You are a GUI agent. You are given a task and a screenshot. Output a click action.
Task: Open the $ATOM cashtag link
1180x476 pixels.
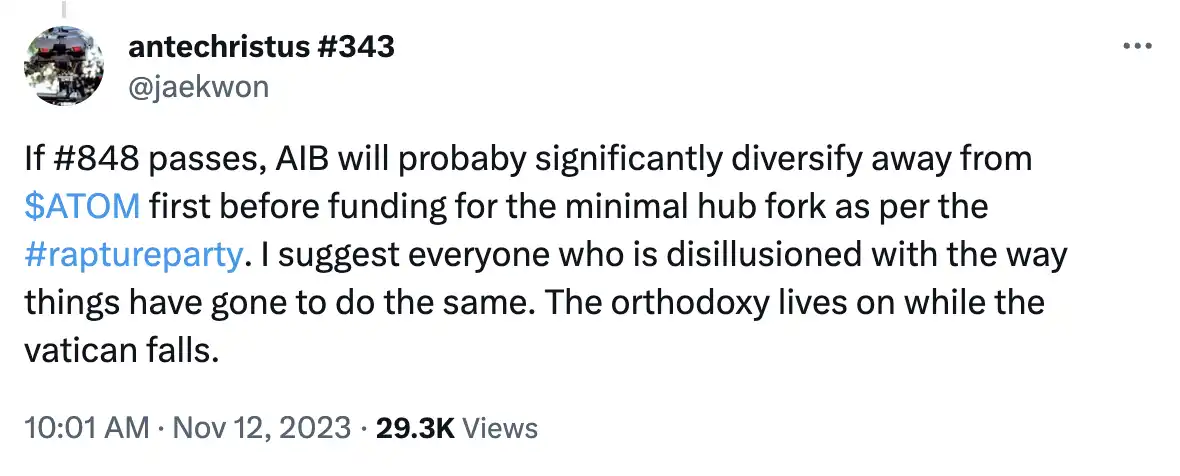[82, 207]
